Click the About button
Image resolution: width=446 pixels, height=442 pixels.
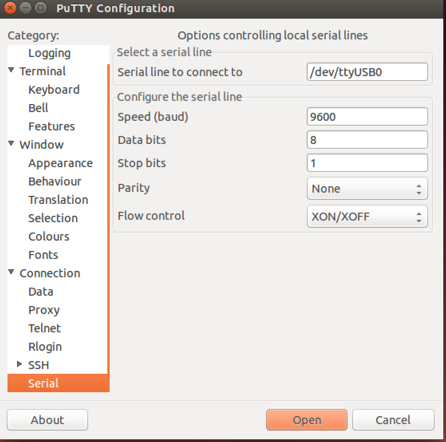[47, 420]
